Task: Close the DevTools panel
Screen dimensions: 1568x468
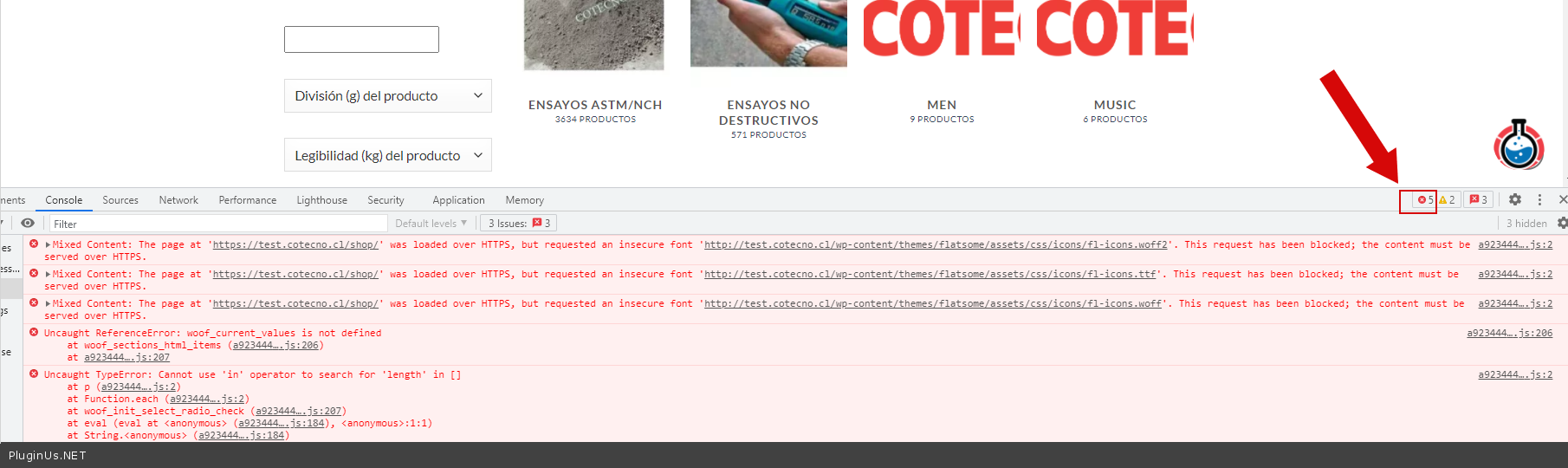Action: [1562, 199]
